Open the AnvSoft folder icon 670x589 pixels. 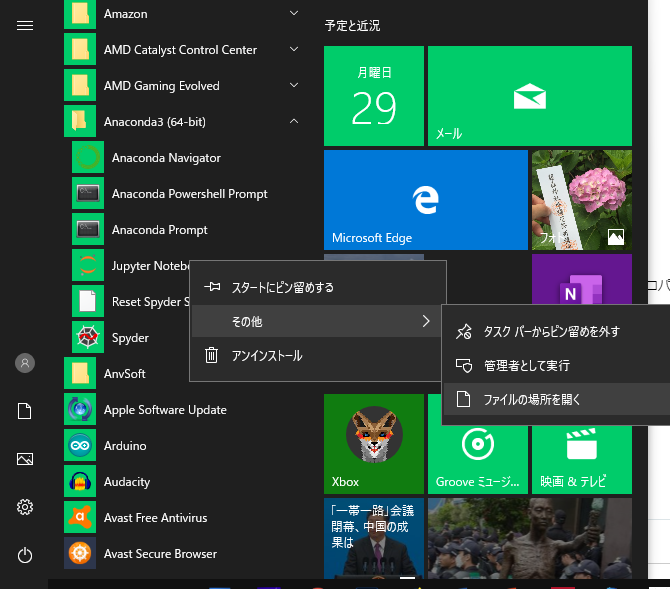[x=80, y=373]
